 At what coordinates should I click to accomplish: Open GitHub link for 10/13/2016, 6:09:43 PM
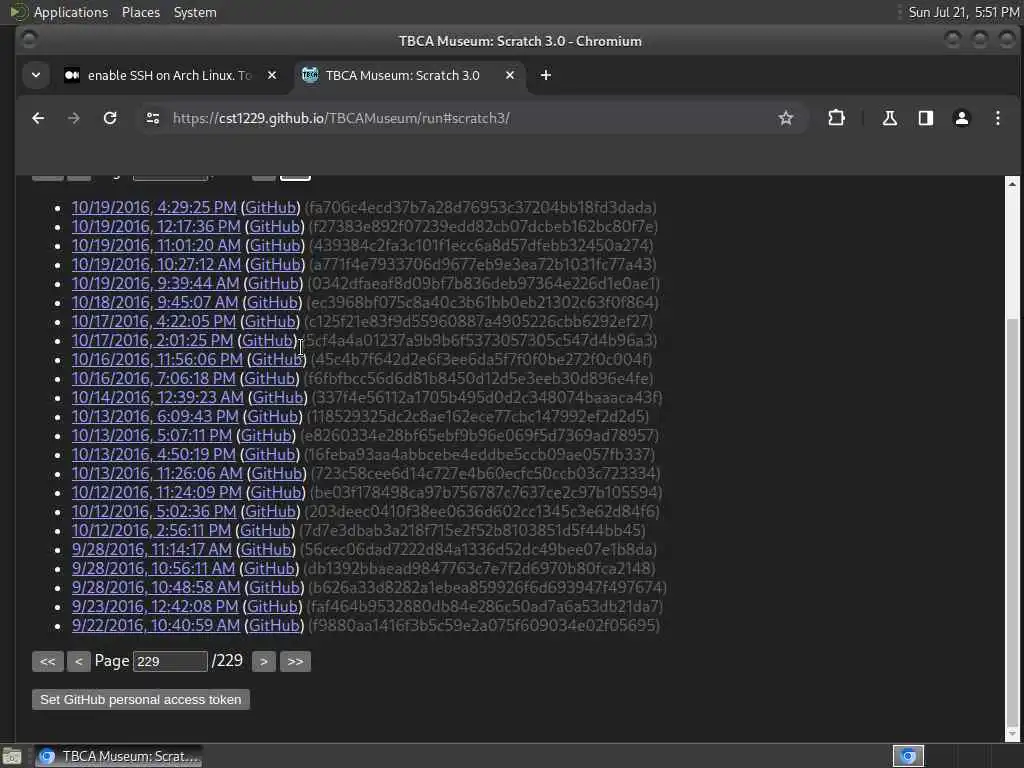pyautogui.click(x=273, y=416)
